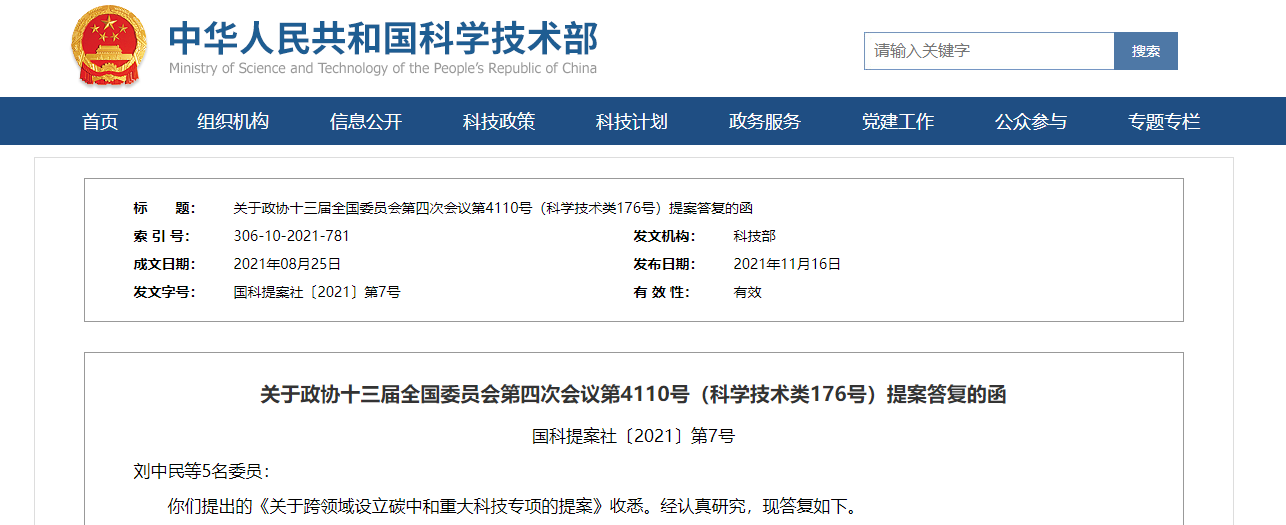Open the 首页 navigation item

100,122
